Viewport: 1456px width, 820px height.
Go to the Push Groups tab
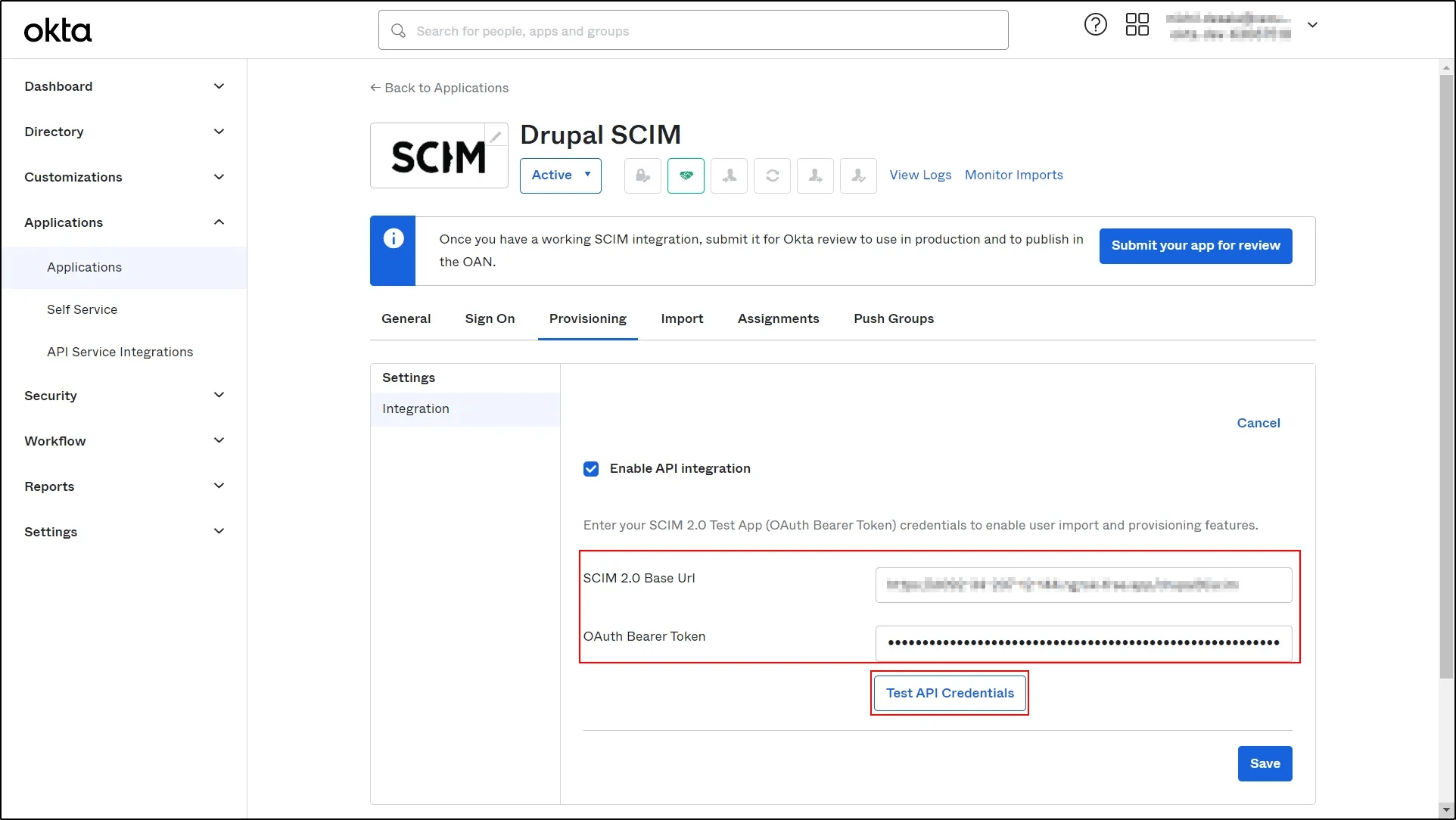894,318
